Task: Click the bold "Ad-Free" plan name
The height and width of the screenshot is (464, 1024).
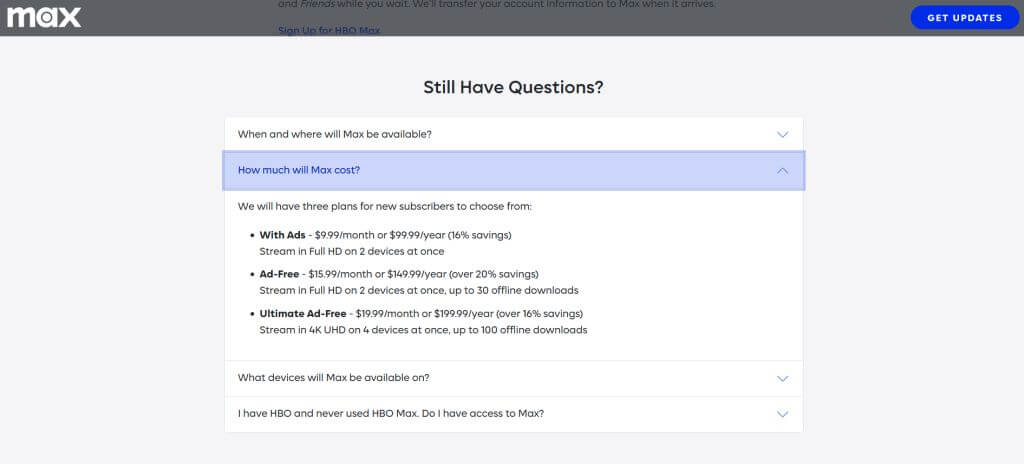Action: [281, 274]
